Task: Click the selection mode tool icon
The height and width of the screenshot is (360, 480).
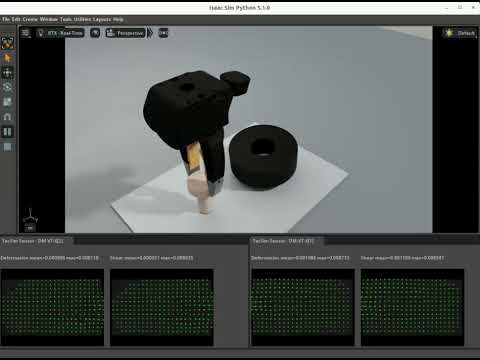Action: click(7, 43)
